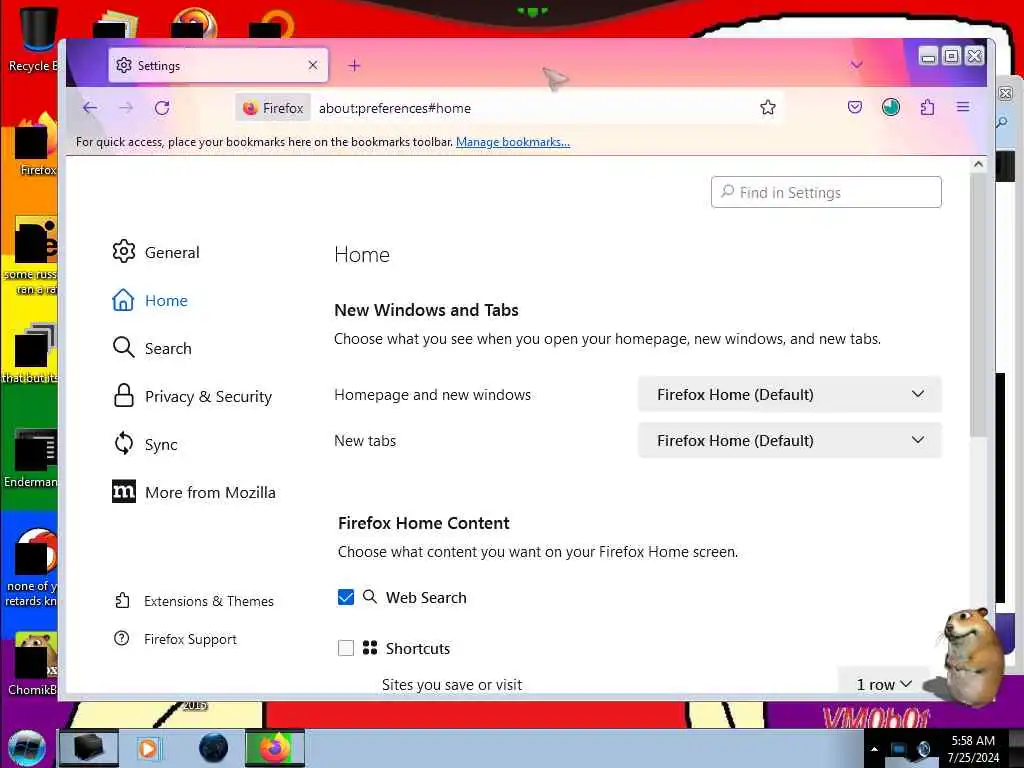This screenshot has height=768, width=1024.
Task: Click the ChomikB desktop icon
Action: (x=33, y=664)
